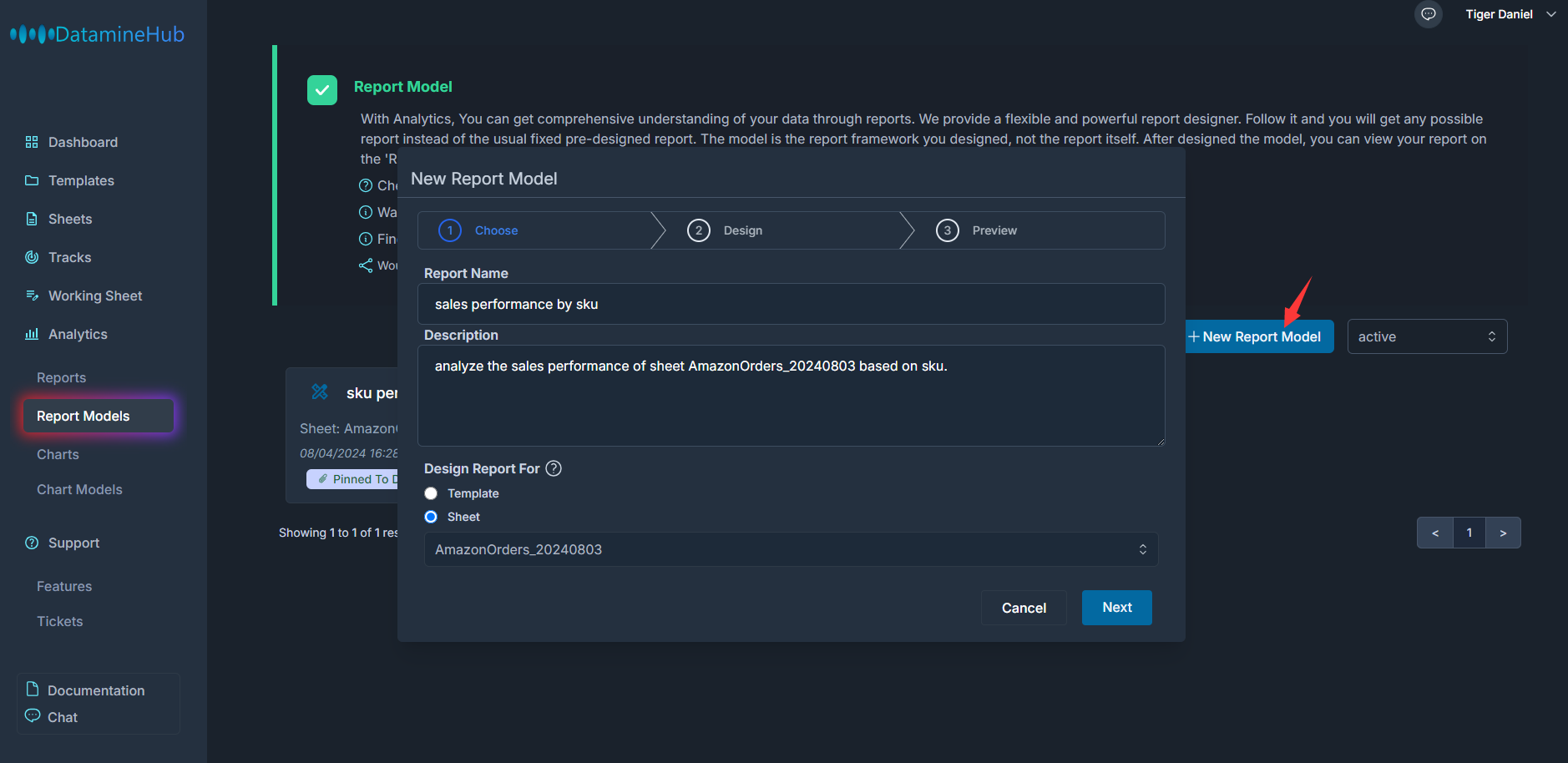Select the Sheet radio button

coord(431,517)
